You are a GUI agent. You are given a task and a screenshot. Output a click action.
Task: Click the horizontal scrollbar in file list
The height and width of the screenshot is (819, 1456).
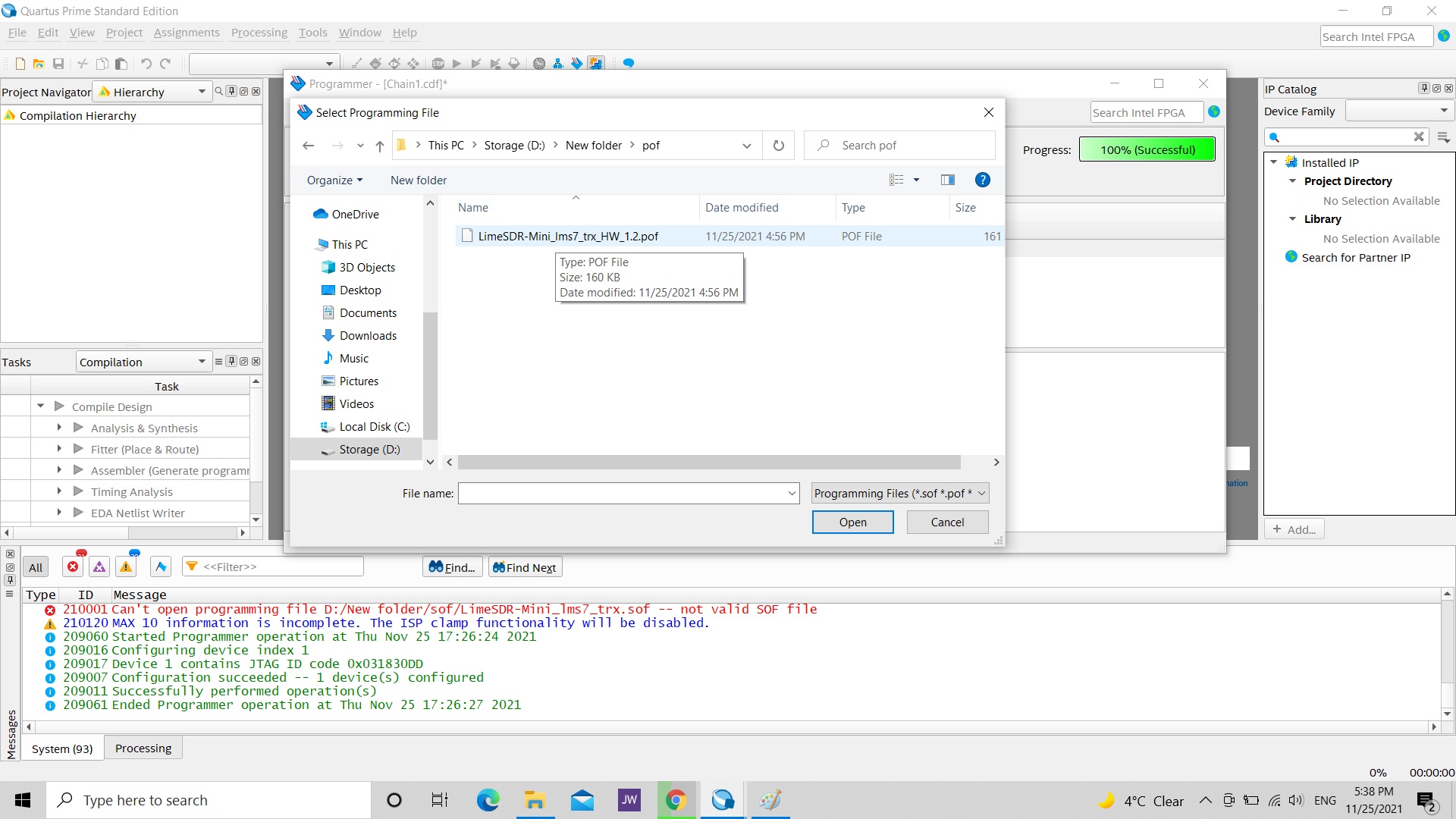pyautogui.click(x=708, y=463)
